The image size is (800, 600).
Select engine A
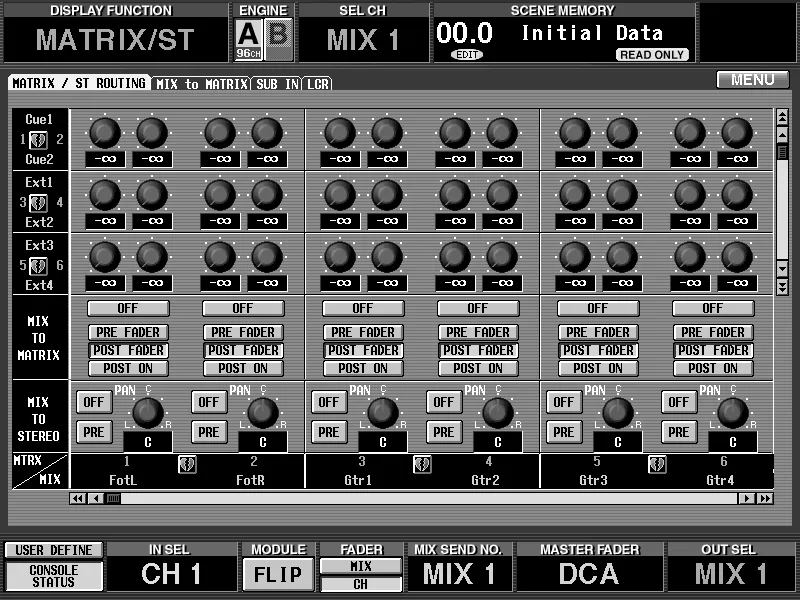[248, 39]
